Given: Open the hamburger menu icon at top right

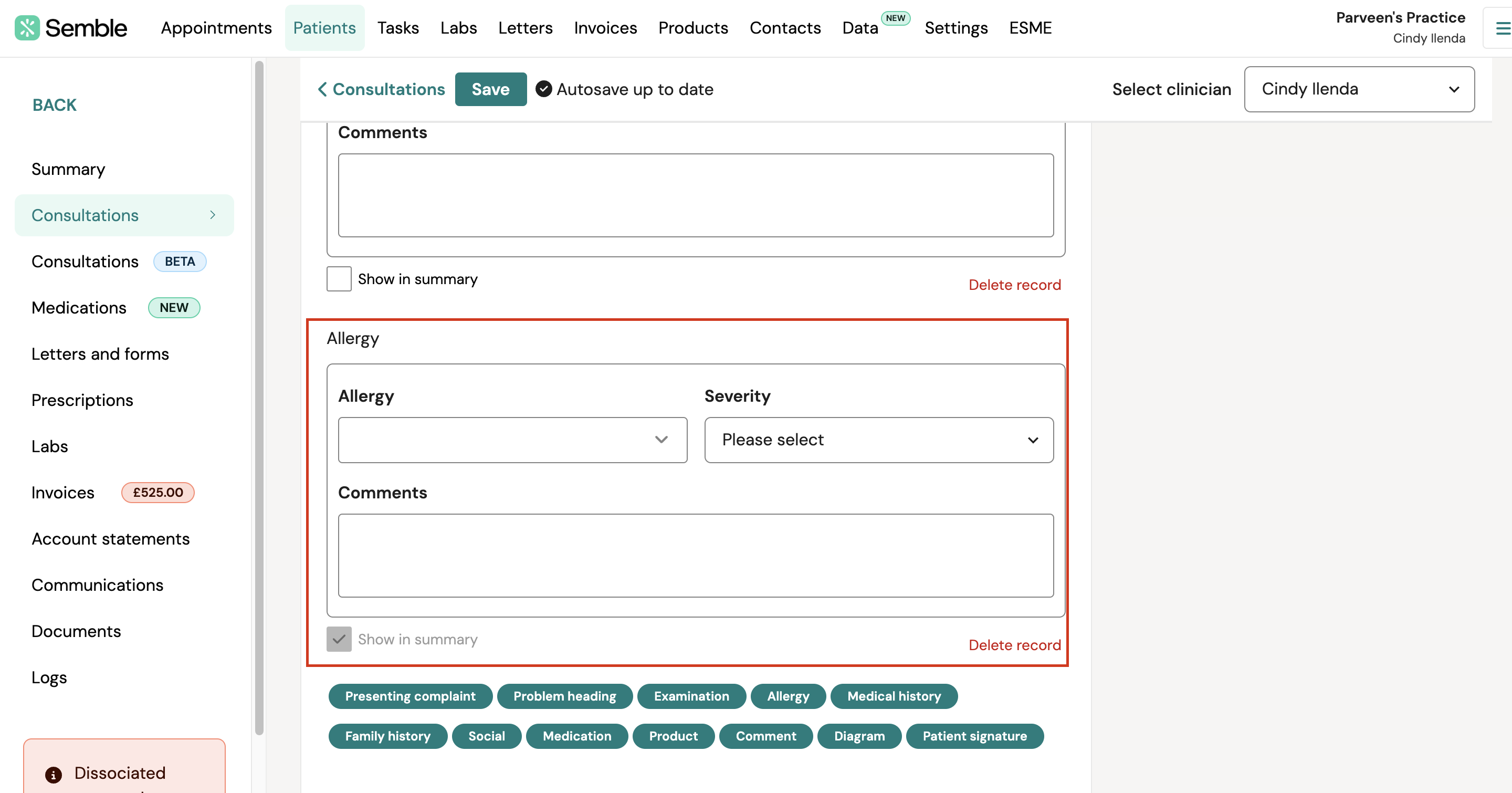Looking at the screenshot, I should pyautogui.click(x=1503, y=28).
